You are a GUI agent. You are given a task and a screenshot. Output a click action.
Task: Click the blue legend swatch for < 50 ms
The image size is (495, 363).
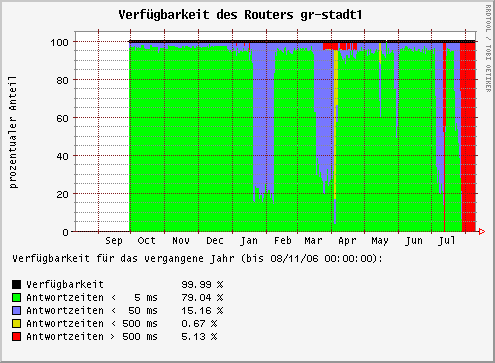click(x=16, y=310)
